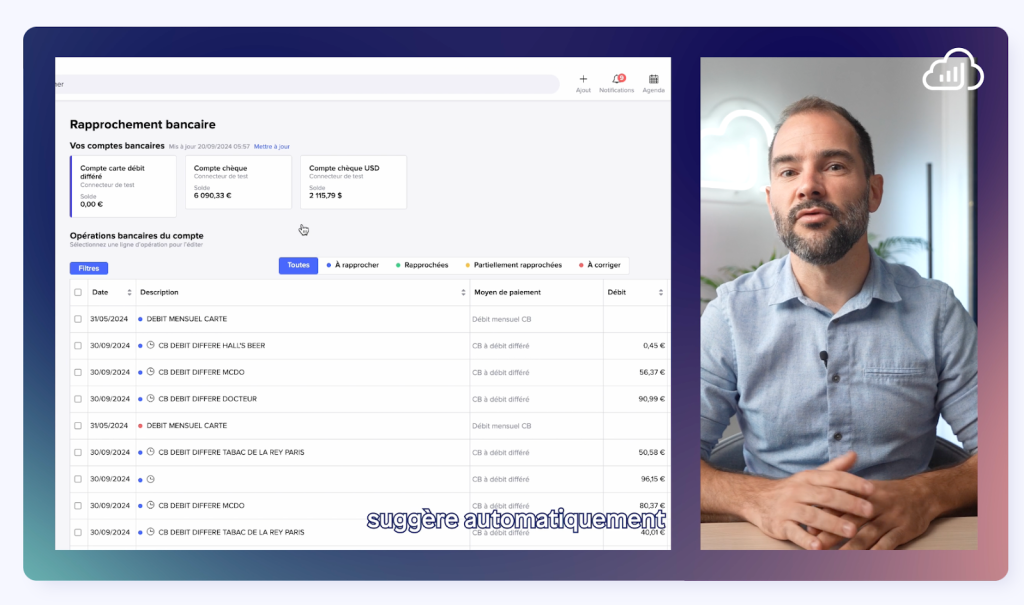
Task: Click the Mettre à jour link
Action: click(x=271, y=146)
